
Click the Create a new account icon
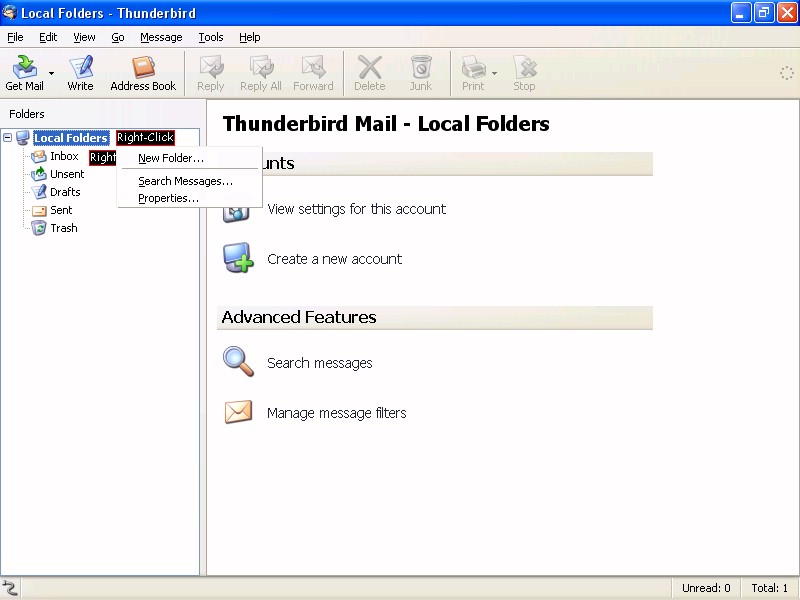pyautogui.click(x=238, y=258)
